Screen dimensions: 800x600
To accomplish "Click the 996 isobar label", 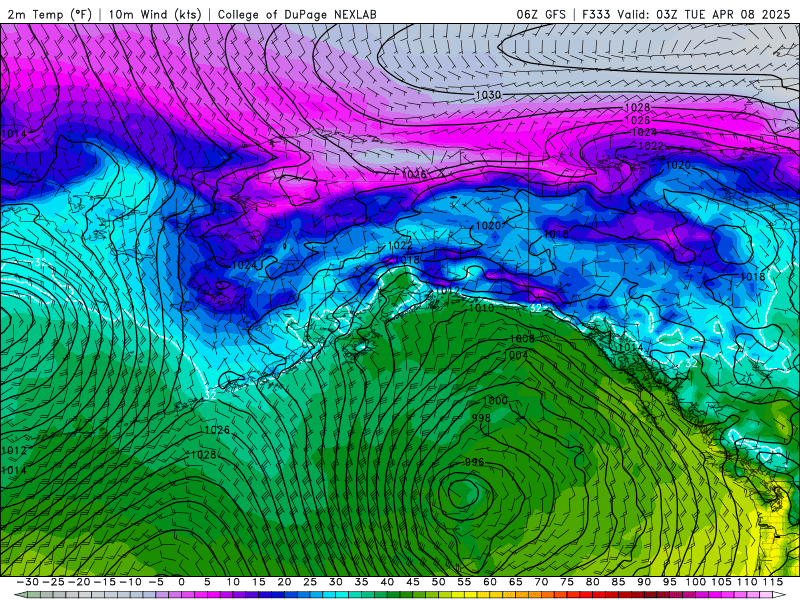I will (x=474, y=462).
